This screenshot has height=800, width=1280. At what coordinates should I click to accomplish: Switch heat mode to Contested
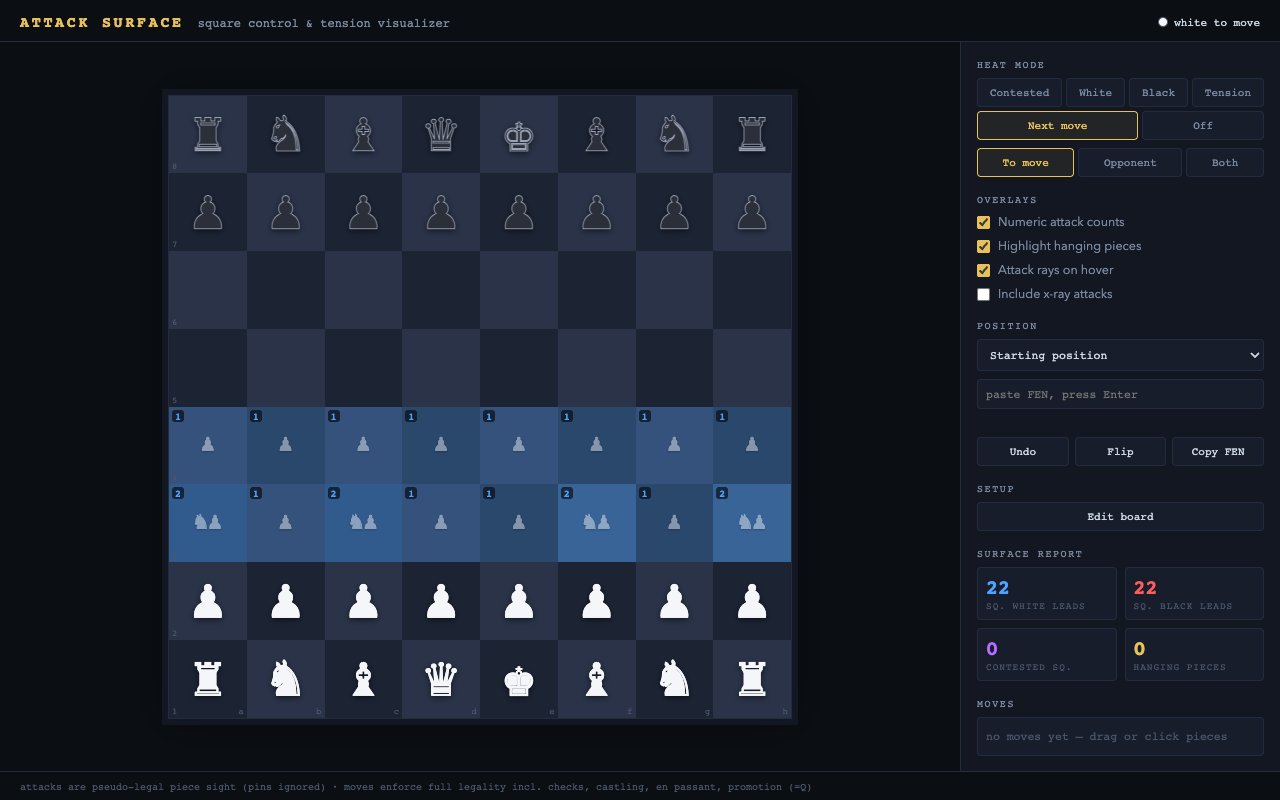coord(1019,93)
